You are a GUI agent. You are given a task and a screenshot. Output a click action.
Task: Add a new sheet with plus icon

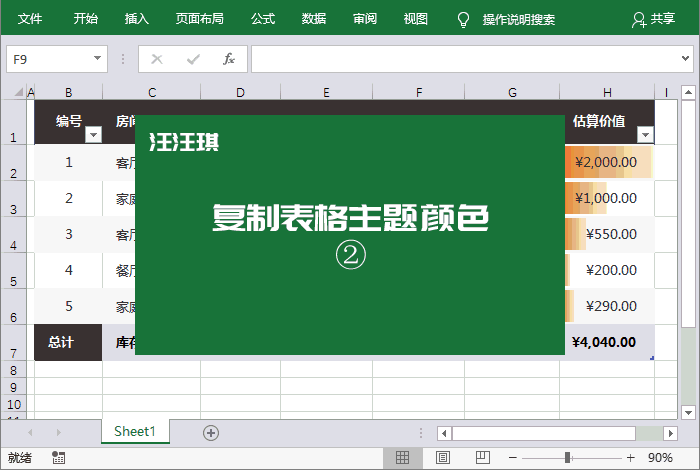210,432
